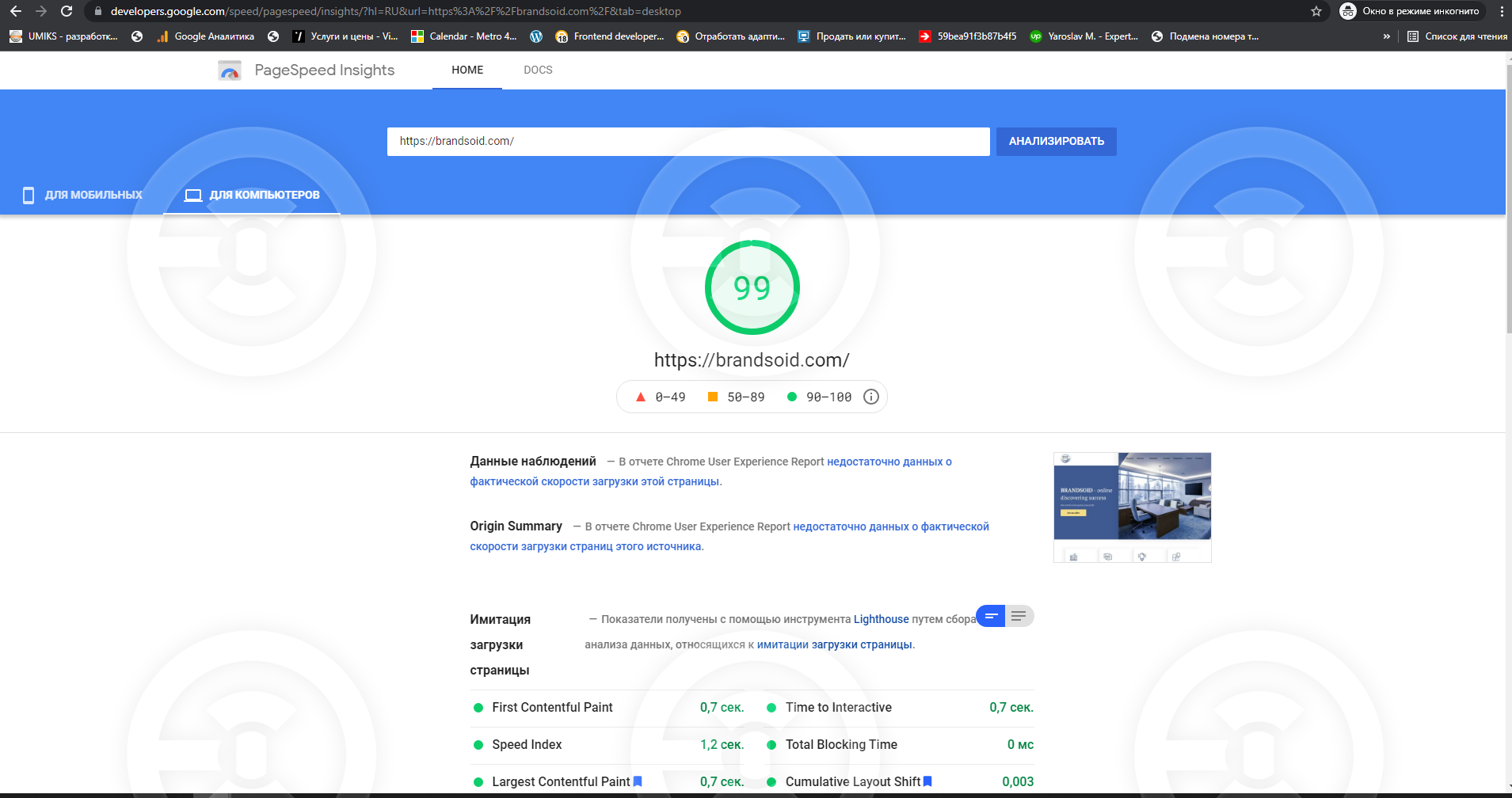Click the red 0–49 legend triangle

641,397
